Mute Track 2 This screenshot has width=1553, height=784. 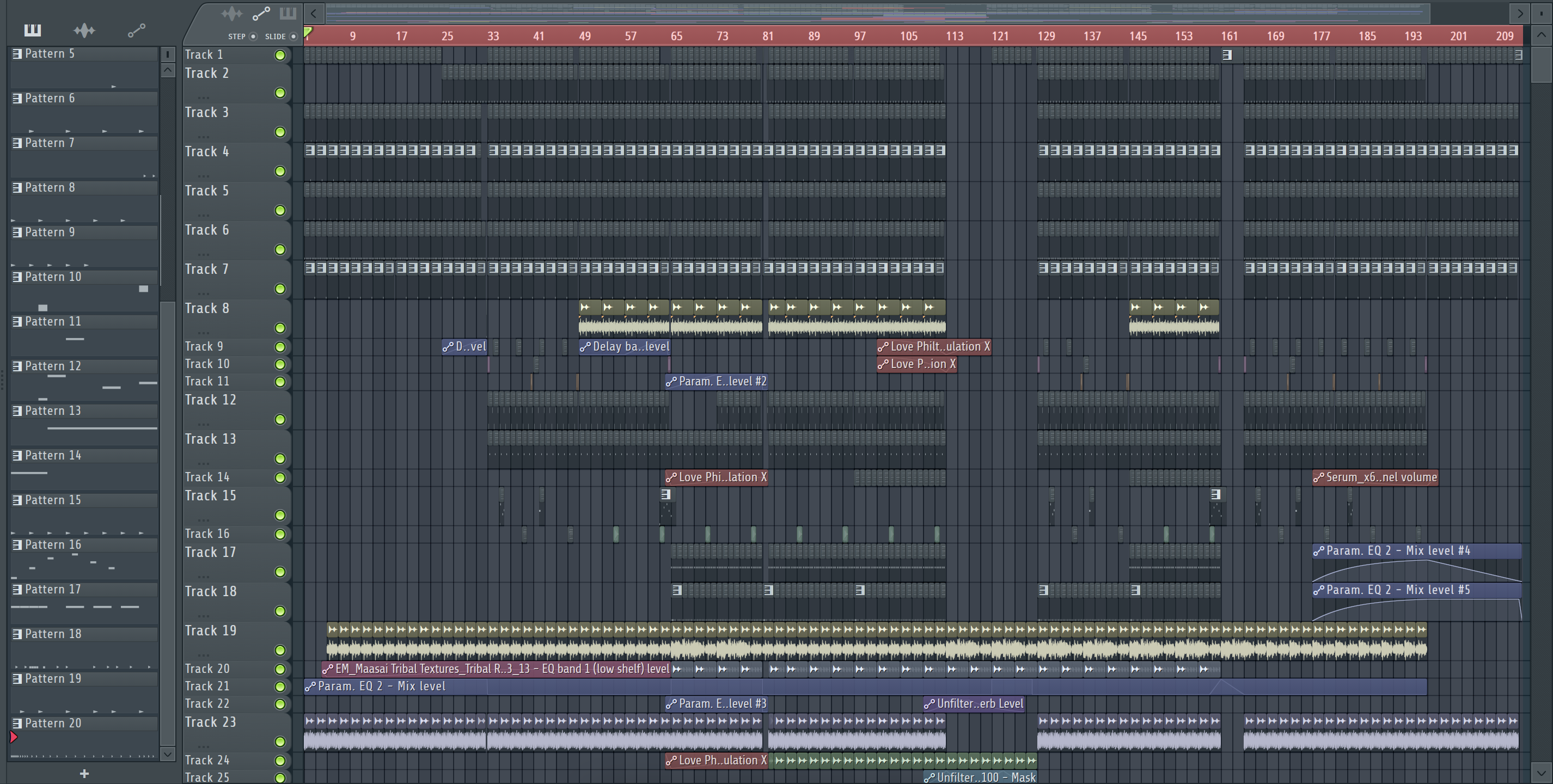pos(280,93)
